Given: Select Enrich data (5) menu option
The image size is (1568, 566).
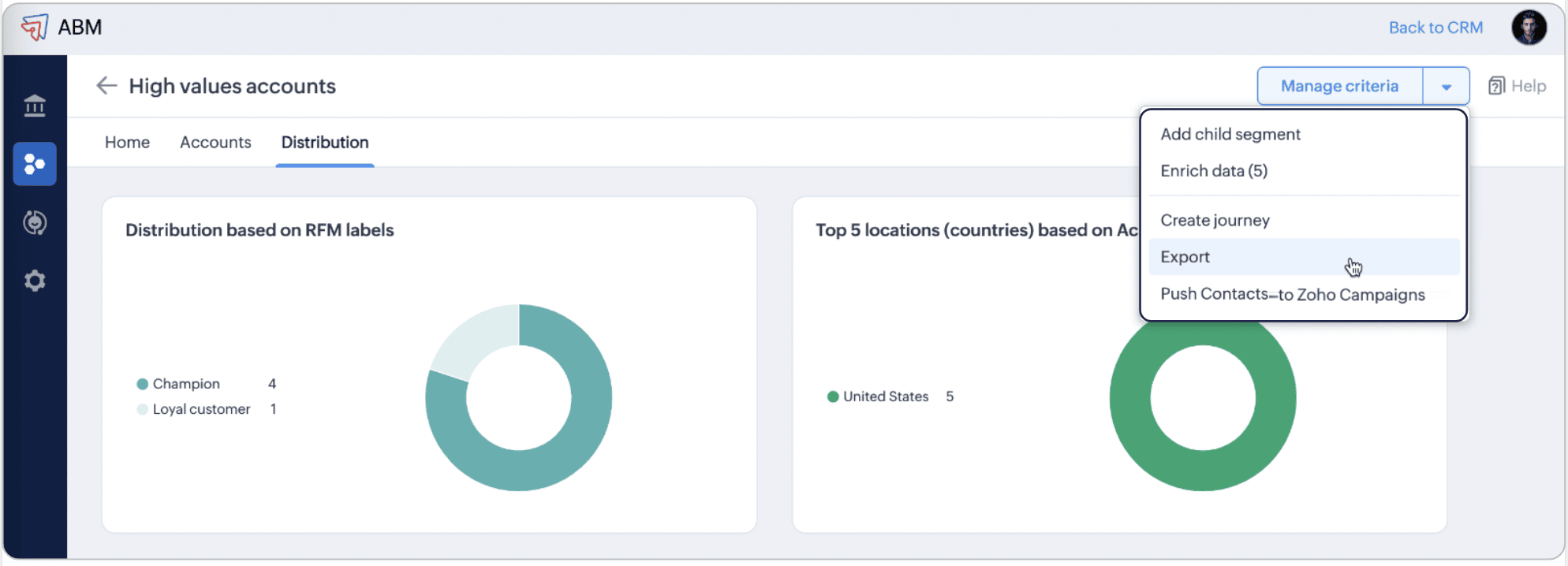Looking at the screenshot, I should point(1214,171).
